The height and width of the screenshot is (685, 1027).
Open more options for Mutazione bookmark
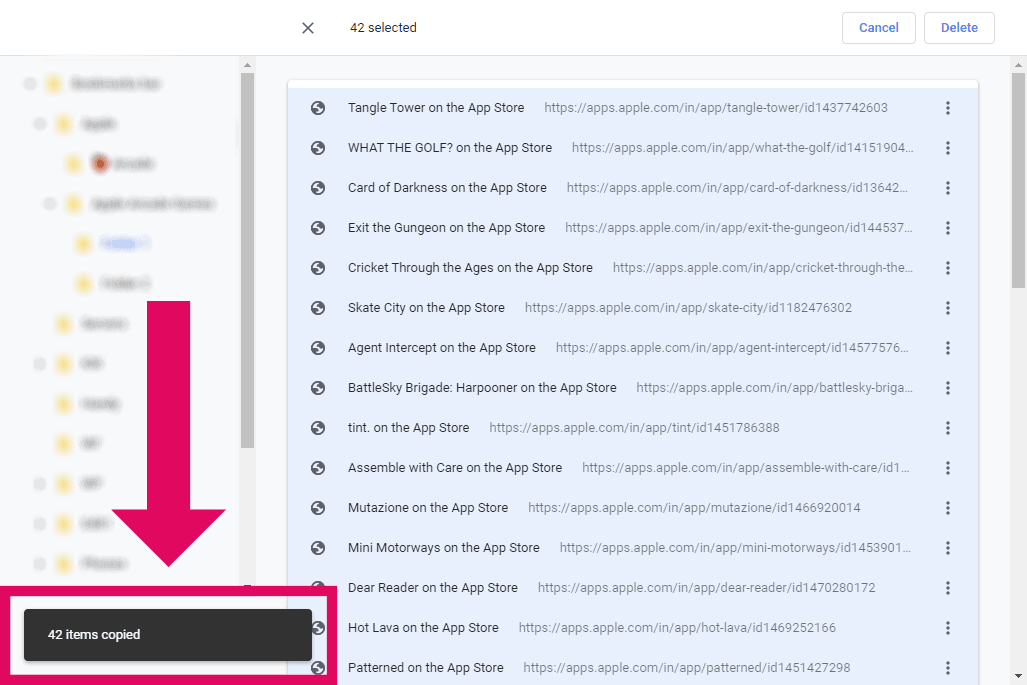click(x=948, y=508)
